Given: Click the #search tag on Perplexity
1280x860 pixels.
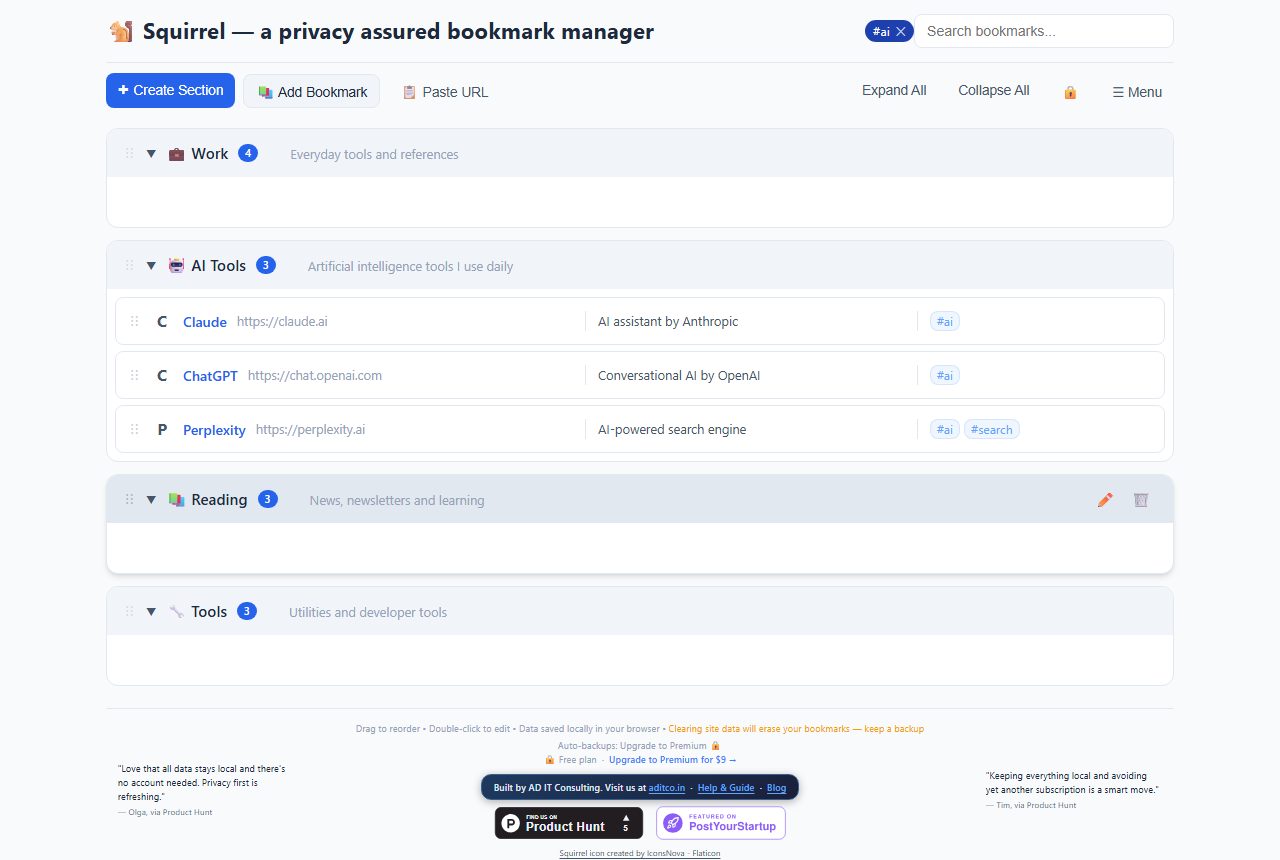Looking at the screenshot, I should click(992, 430).
